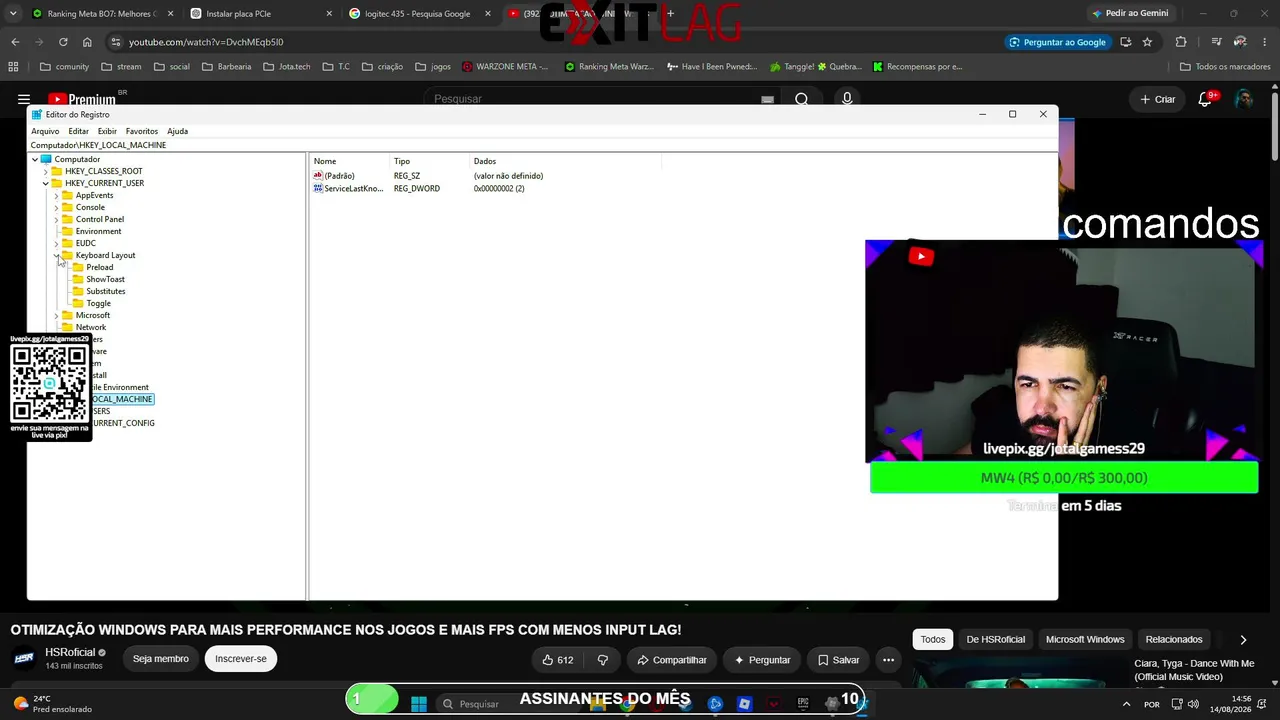Save the video with Salvar button
This screenshot has height=720, width=1280.
tap(838, 660)
